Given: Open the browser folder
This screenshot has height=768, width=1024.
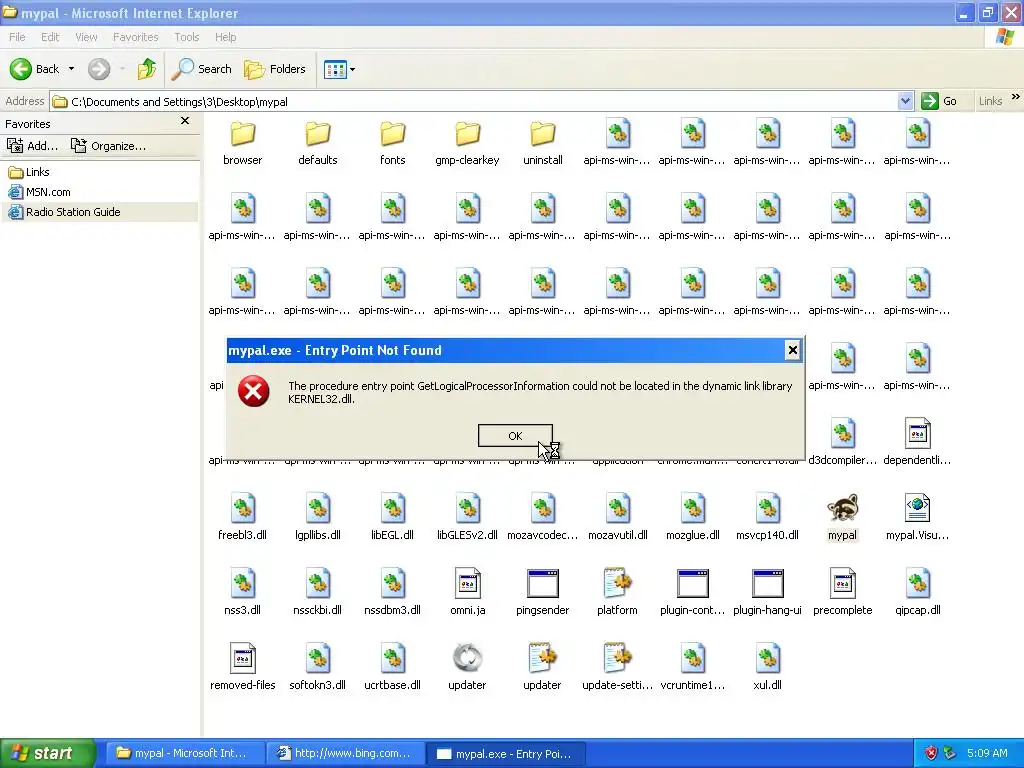Looking at the screenshot, I should click(x=242, y=143).
